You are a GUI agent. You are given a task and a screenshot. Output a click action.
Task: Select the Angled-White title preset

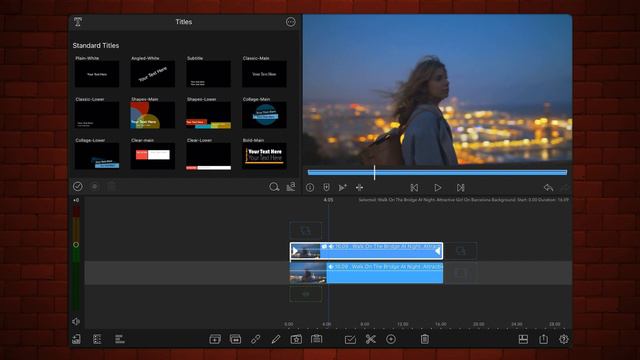tap(153, 74)
